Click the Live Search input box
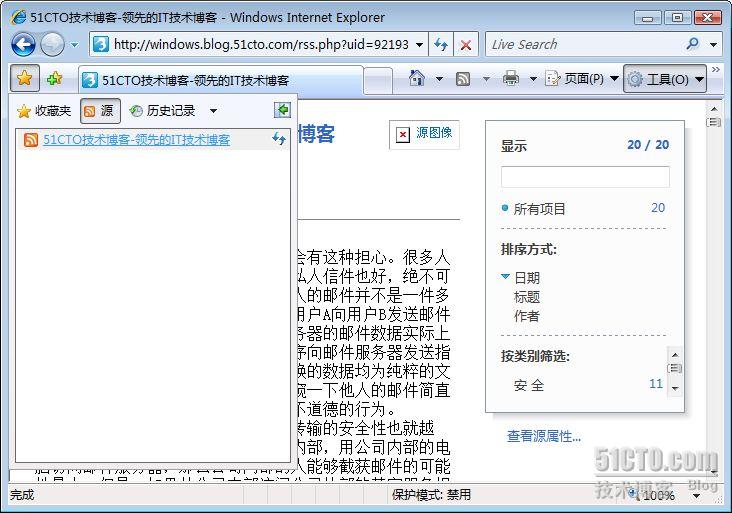The image size is (732, 513). click(584, 45)
